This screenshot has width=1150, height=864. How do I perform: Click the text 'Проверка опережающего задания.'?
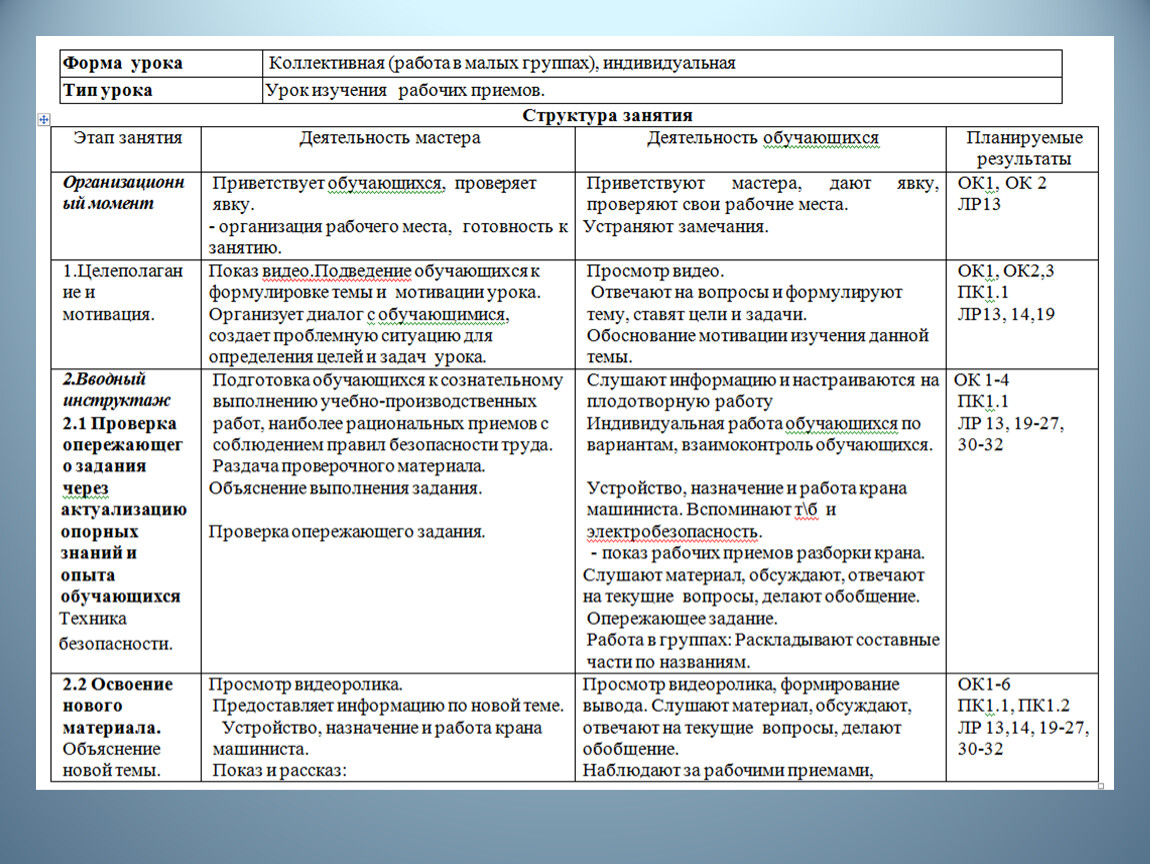pos(346,532)
